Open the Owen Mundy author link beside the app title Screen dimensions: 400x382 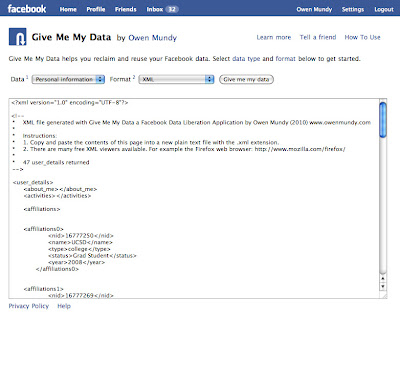pyautogui.click(x=152, y=38)
